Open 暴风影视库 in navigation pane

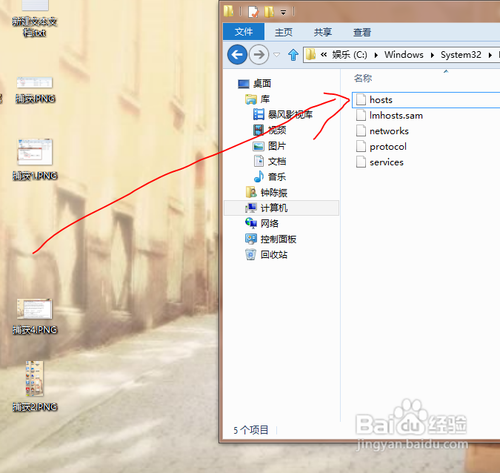click(x=283, y=115)
